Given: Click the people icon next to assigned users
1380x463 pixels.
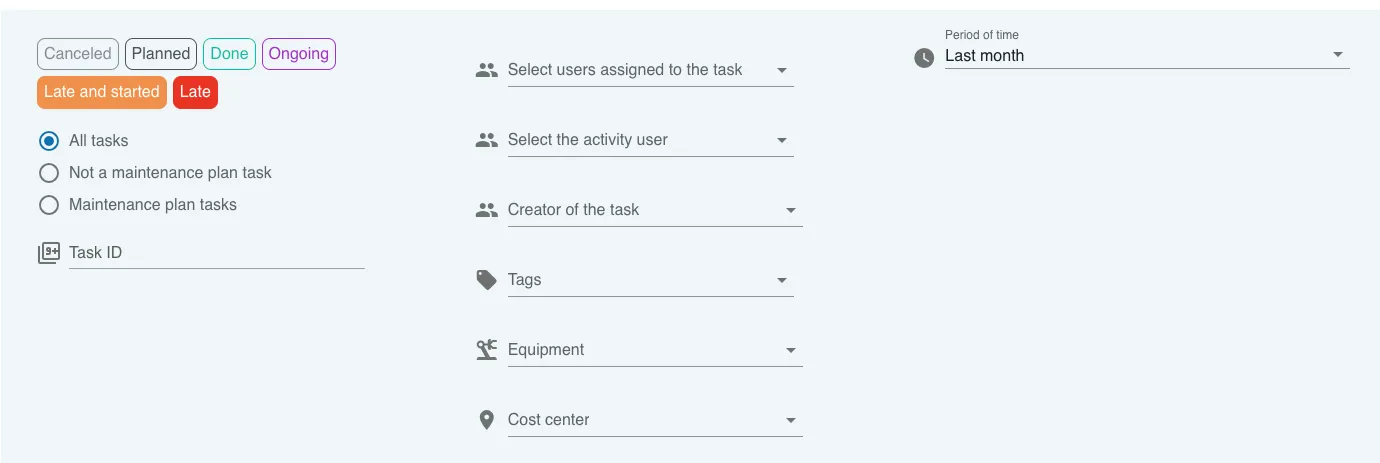Looking at the screenshot, I should (487, 70).
